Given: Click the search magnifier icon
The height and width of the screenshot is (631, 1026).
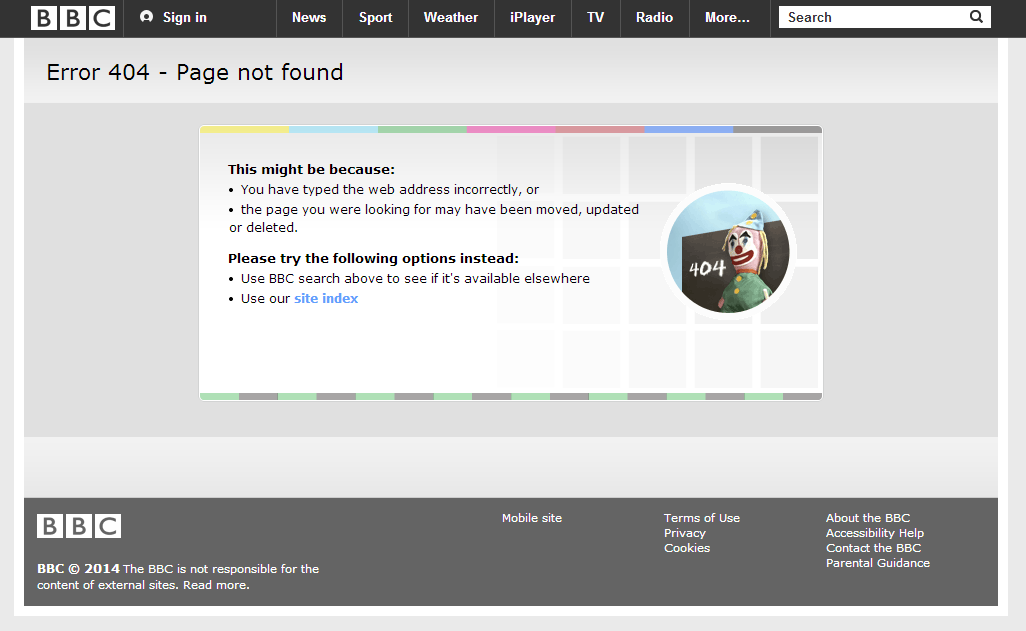Looking at the screenshot, I should click(x=976, y=17).
